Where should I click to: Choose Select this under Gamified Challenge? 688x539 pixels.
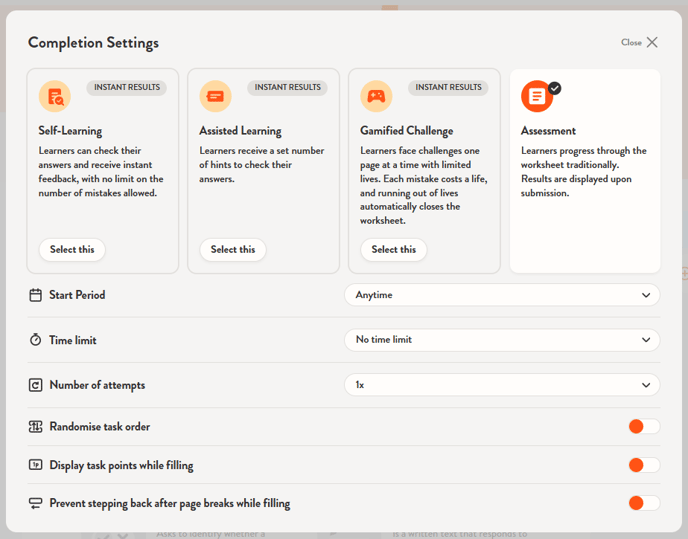394,250
